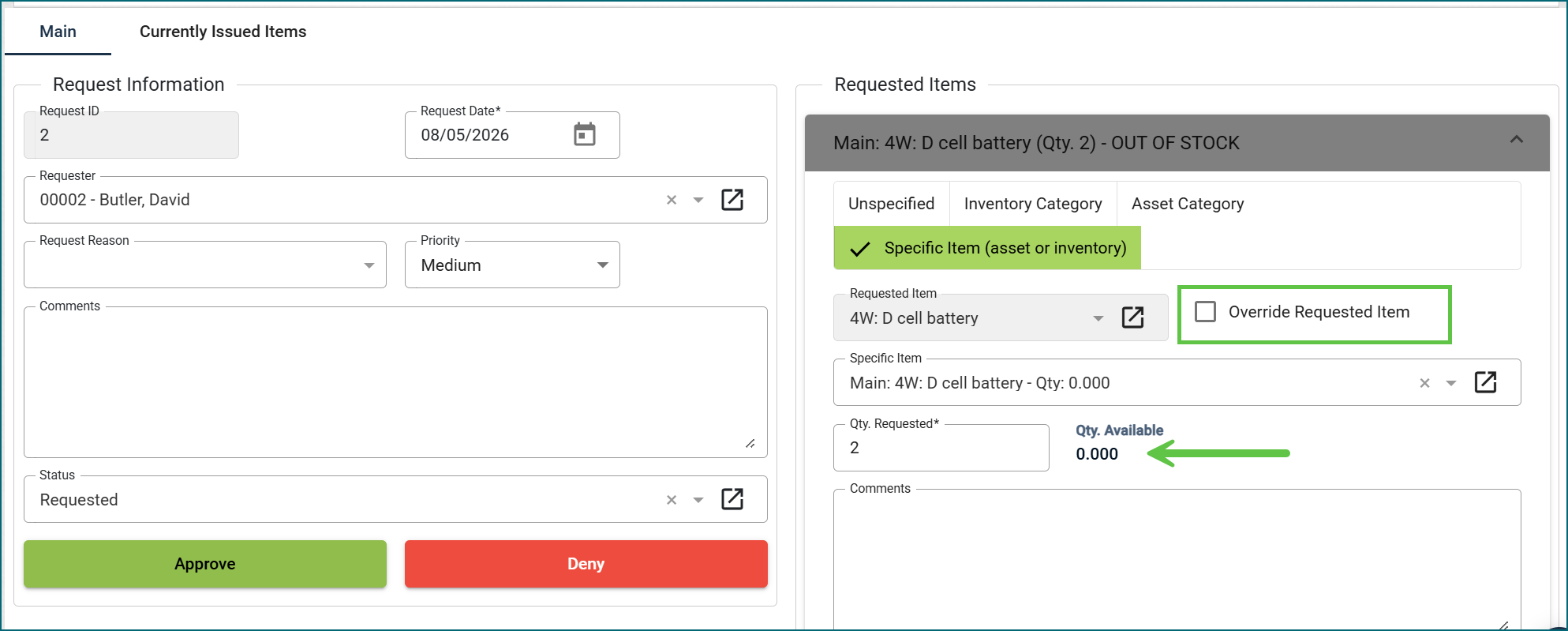Switch to the Main tab
Screen dimensions: 1568x631
(58, 32)
